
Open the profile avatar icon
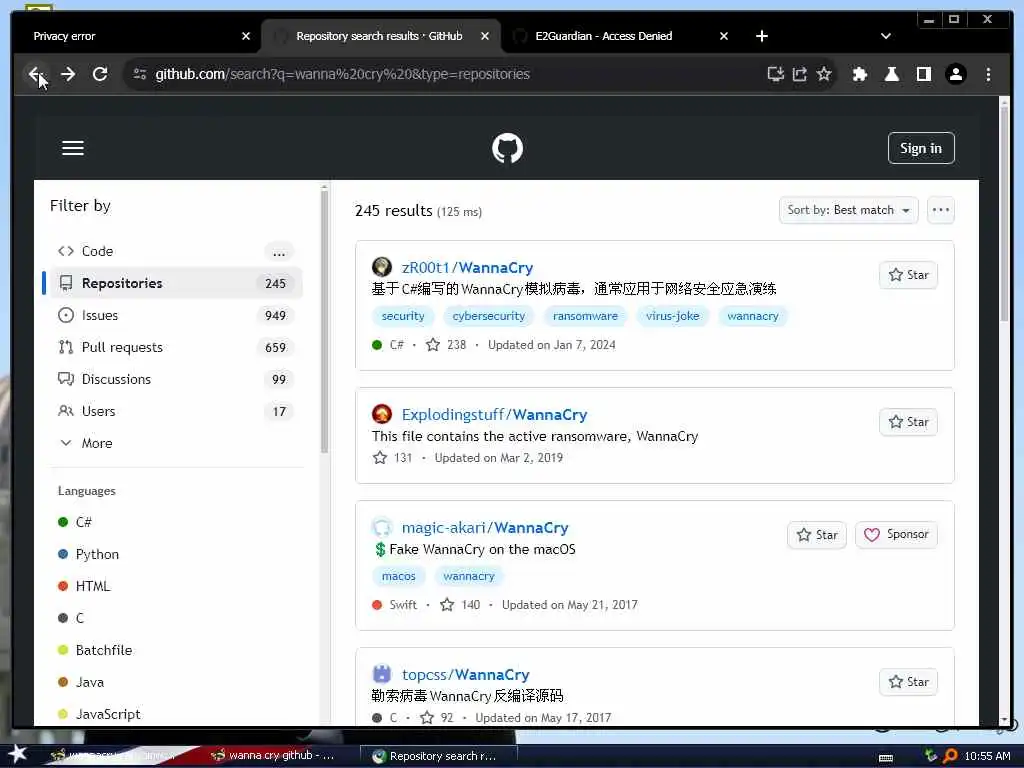point(955,74)
